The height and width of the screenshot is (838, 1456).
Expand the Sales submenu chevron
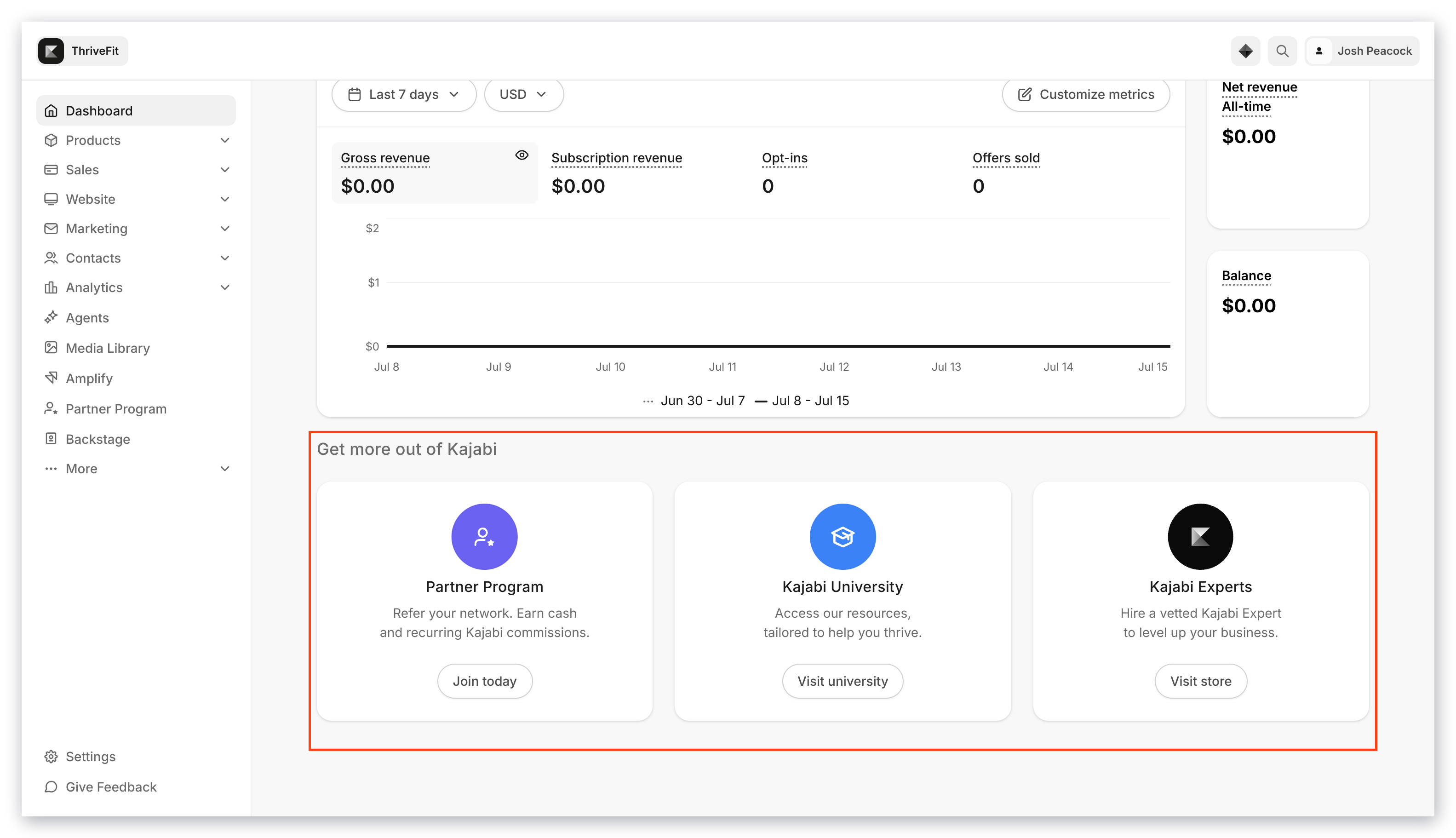tap(225, 169)
